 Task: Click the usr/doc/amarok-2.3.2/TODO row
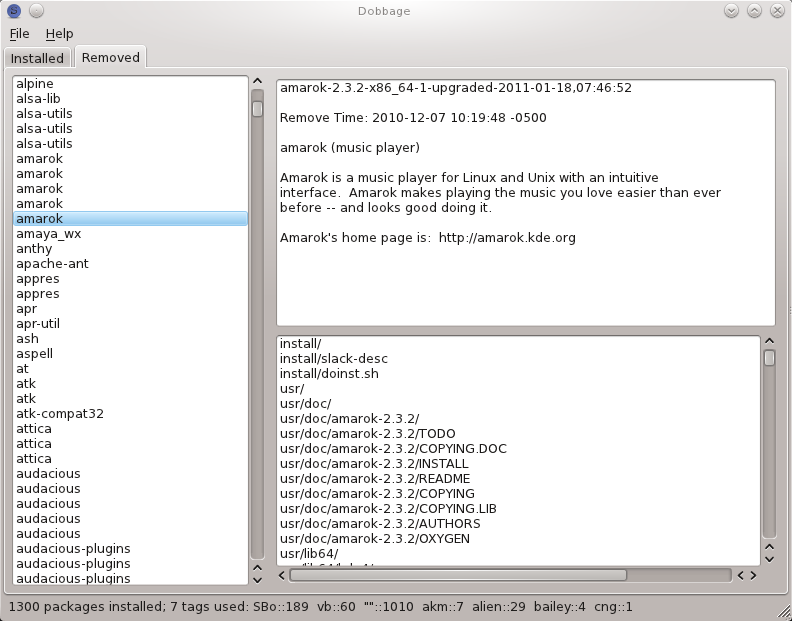point(519,434)
